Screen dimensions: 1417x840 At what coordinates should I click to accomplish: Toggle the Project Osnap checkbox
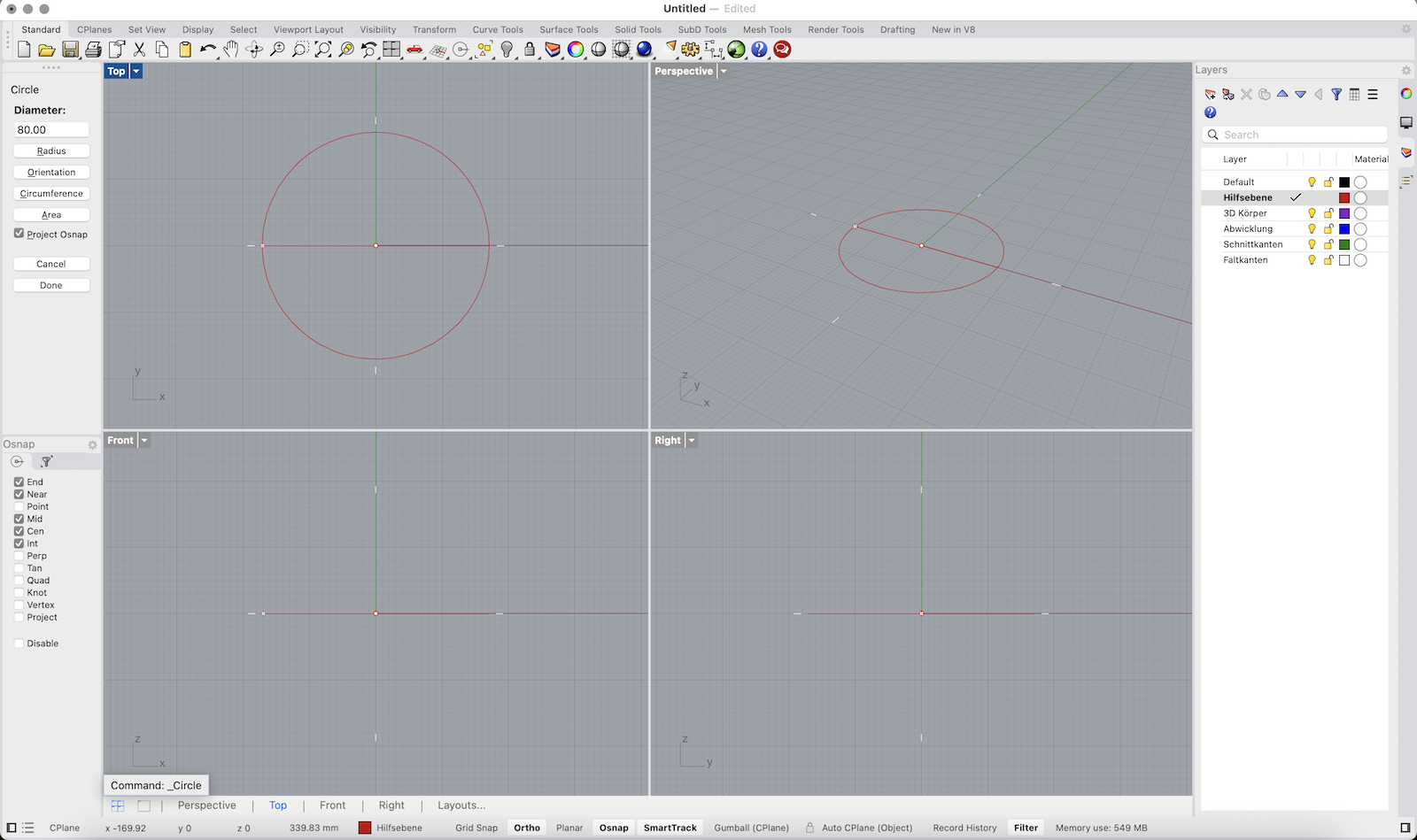point(19,234)
